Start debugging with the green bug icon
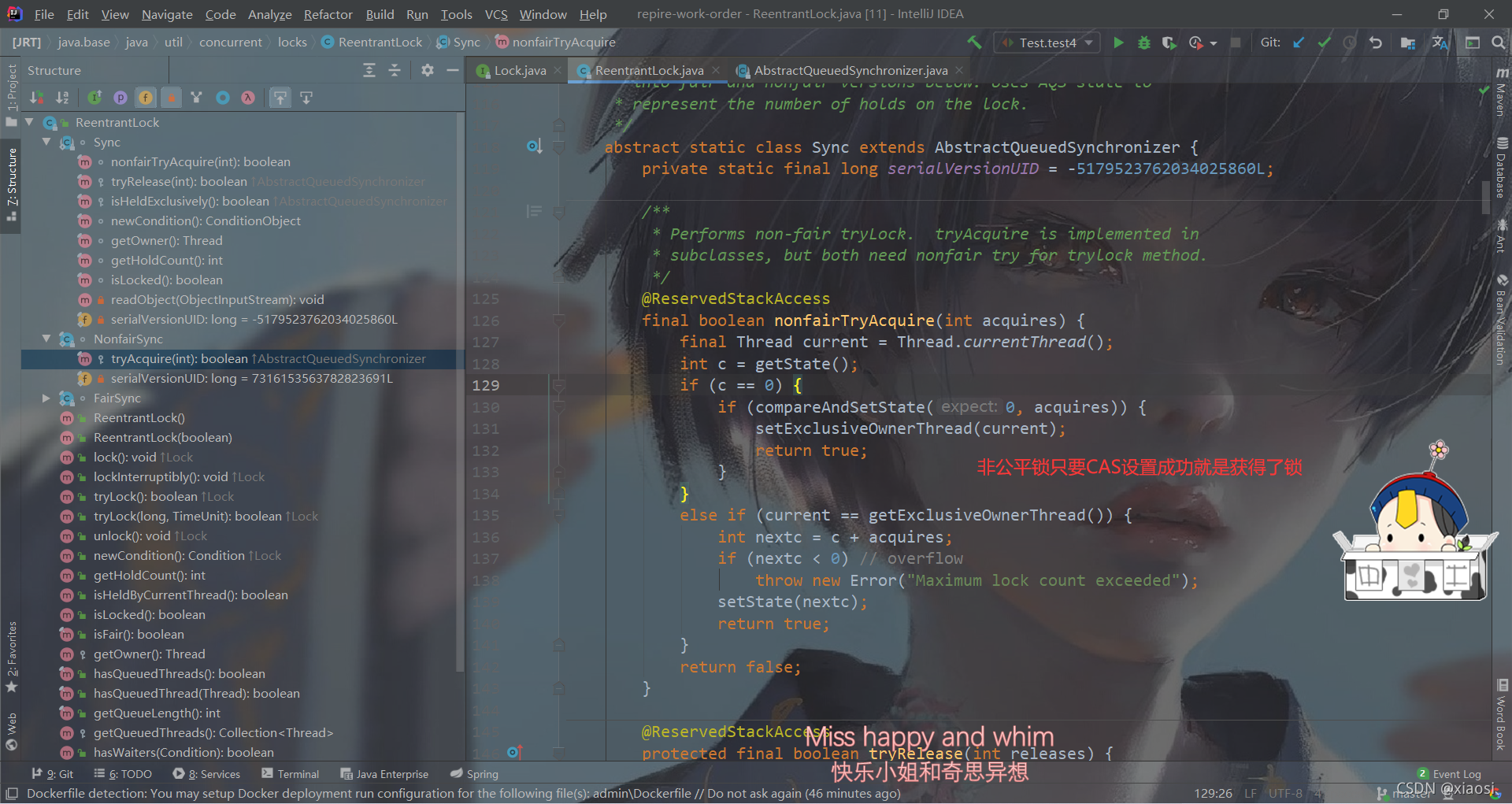The image size is (1512, 804). (x=1144, y=43)
